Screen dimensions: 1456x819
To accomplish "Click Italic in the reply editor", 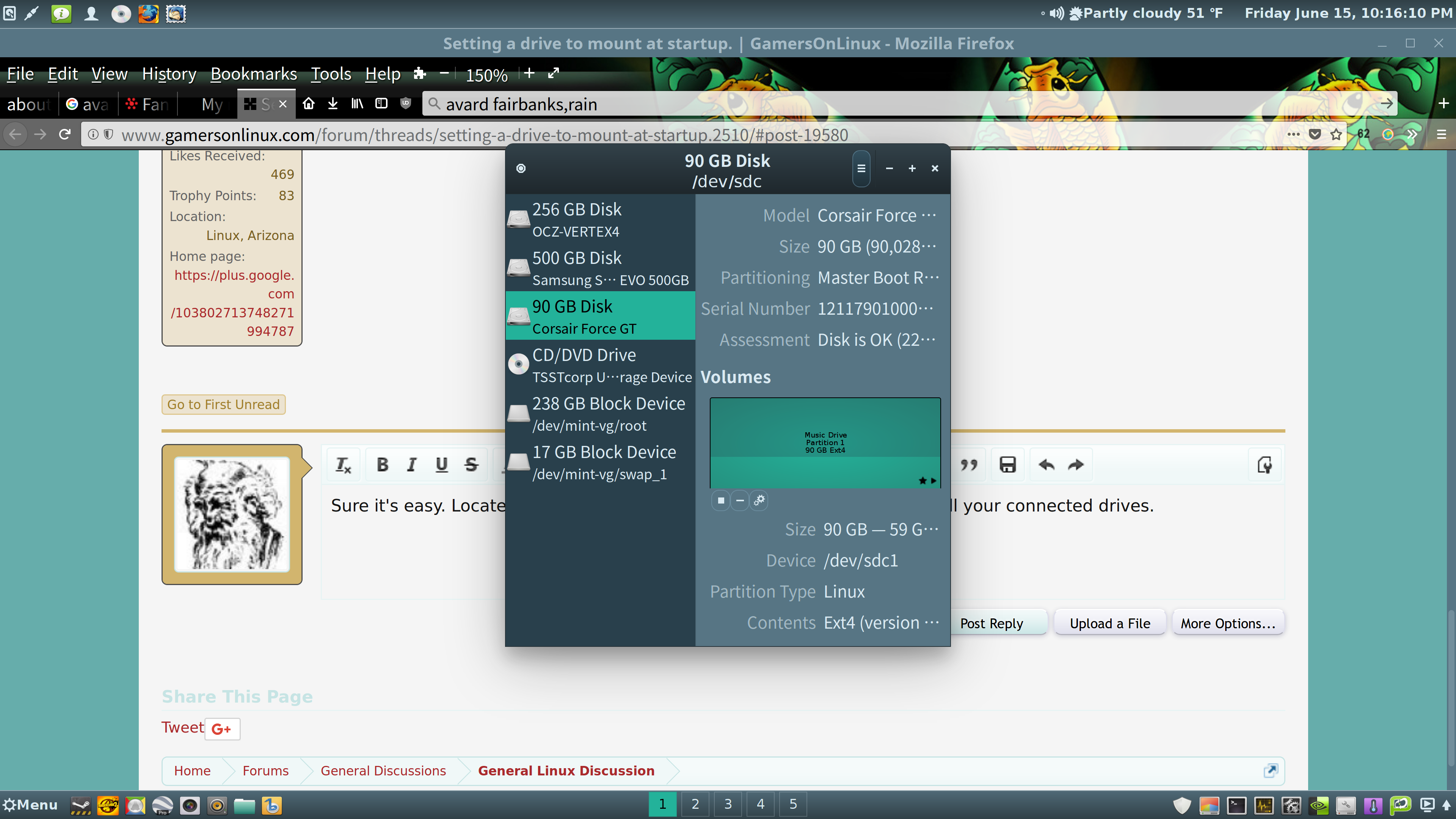I will [412, 464].
